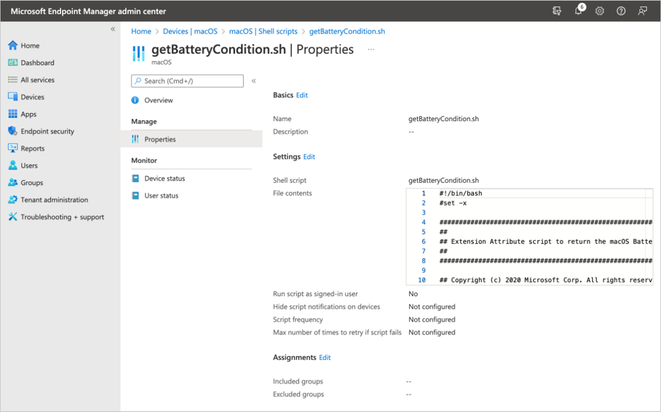Screen dimensions: 661x412
Task: Click Tenant administration label
Action: coord(54,200)
